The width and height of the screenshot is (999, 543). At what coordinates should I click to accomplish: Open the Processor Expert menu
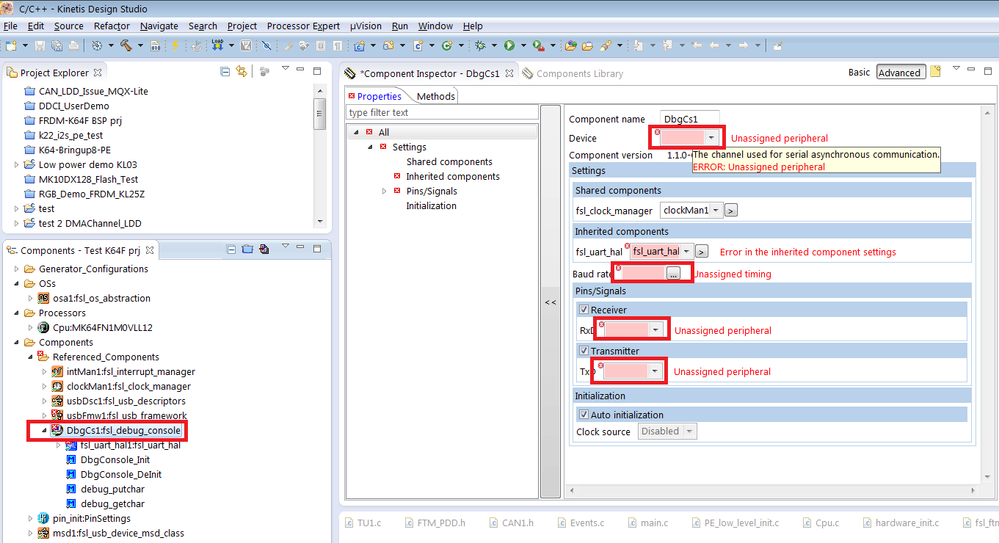[x=303, y=26]
